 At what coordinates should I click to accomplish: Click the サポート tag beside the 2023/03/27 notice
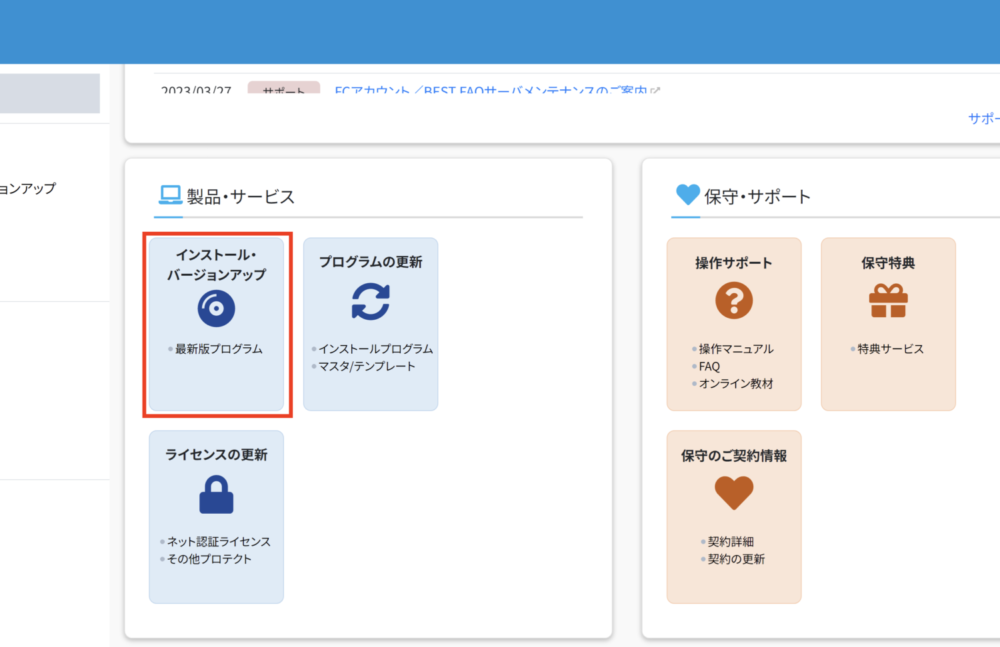(x=284, y=89)
